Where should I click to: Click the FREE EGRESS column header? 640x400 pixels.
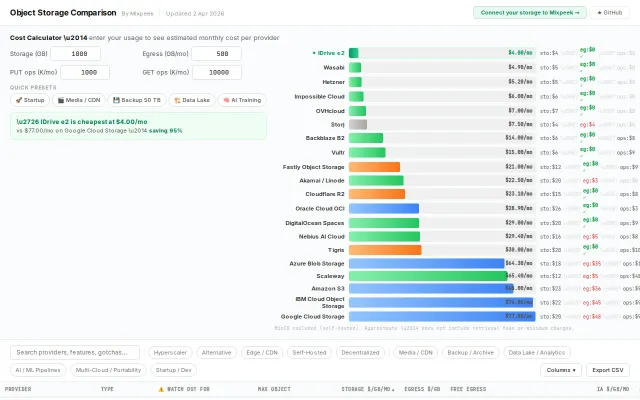coord(468,389)
